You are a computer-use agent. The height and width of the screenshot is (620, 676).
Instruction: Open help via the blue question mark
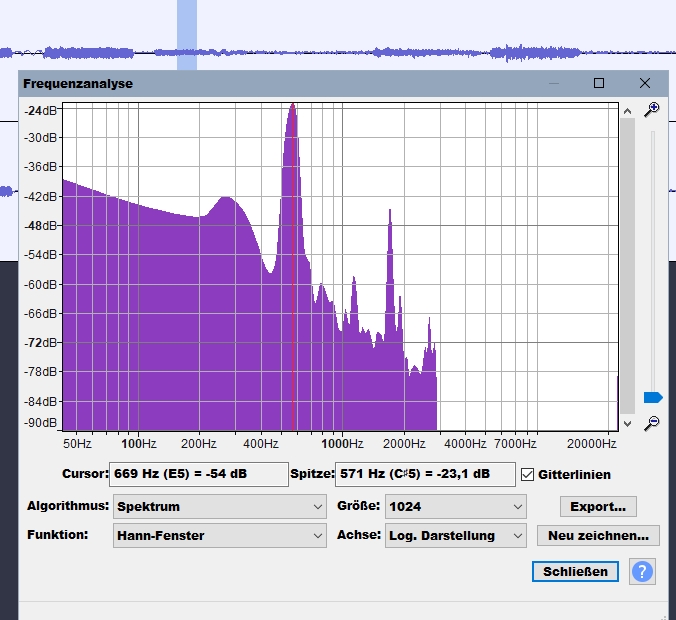[643, 572]
